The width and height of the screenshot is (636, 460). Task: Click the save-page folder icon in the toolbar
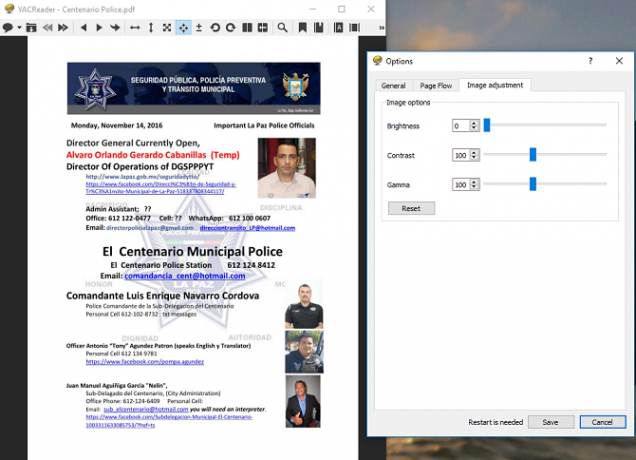pyautogui.click(x=31, y=28)
